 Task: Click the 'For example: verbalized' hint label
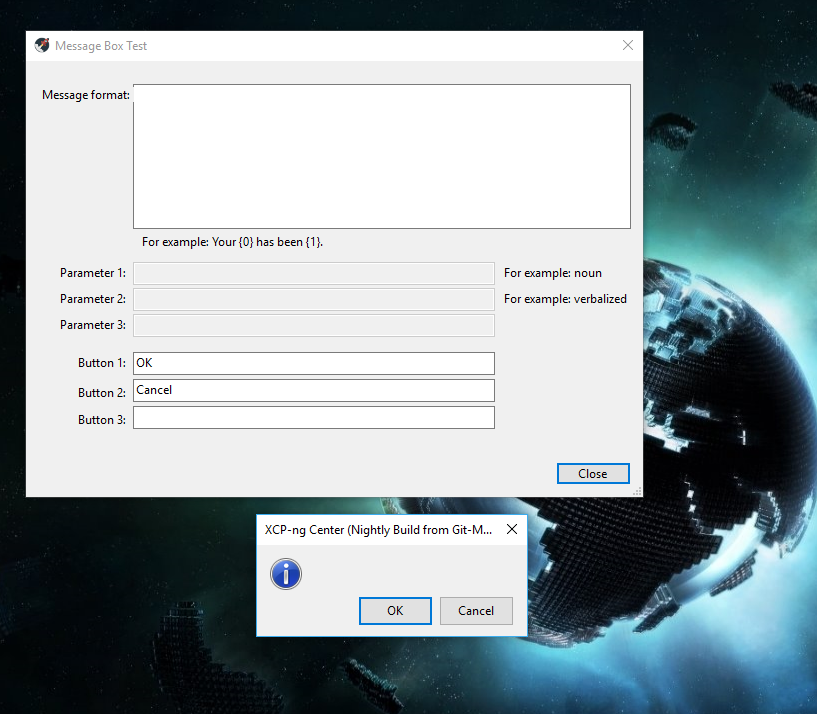point(565,299)
